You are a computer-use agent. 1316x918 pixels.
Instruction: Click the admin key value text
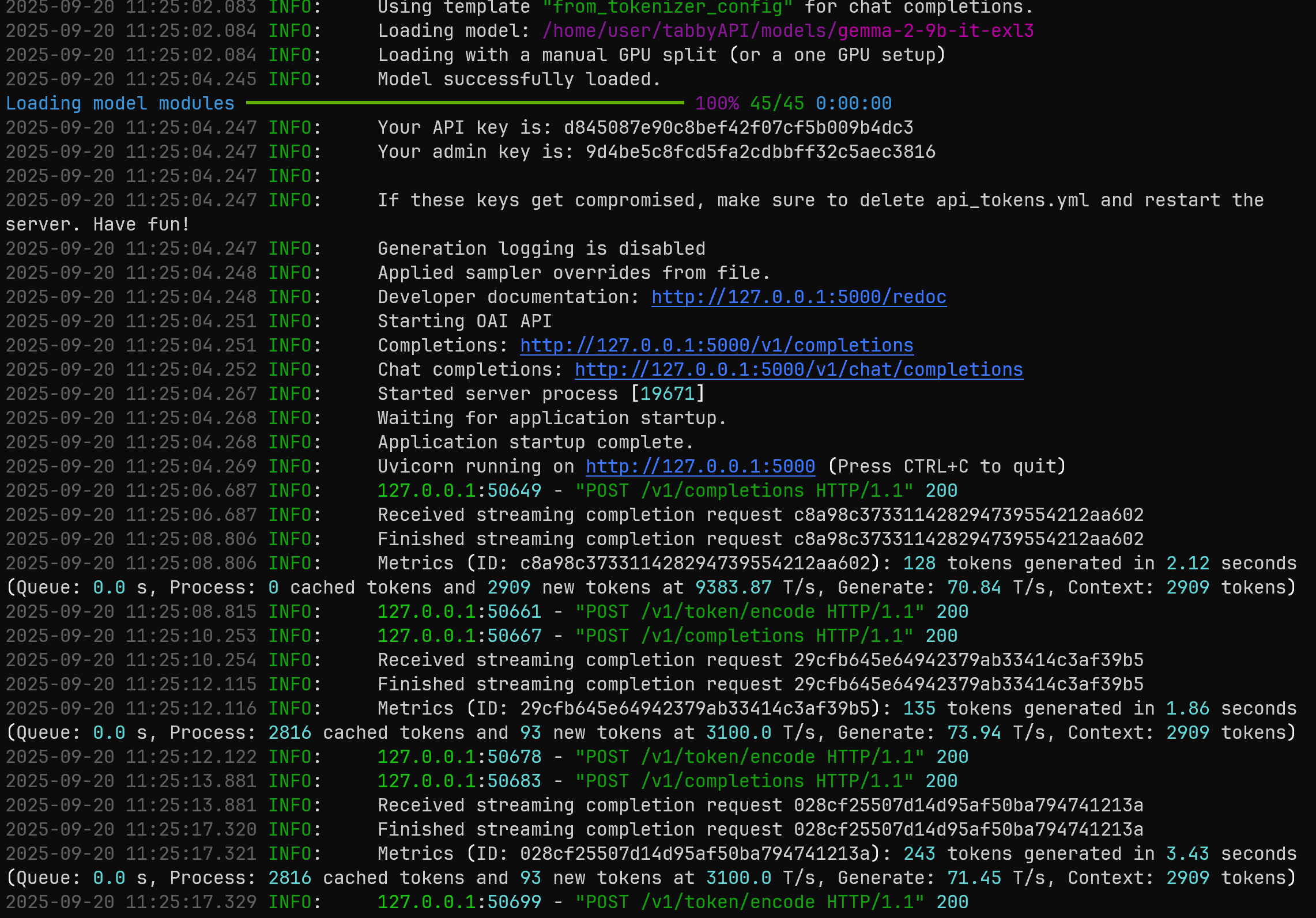click(x=760, y=152)
